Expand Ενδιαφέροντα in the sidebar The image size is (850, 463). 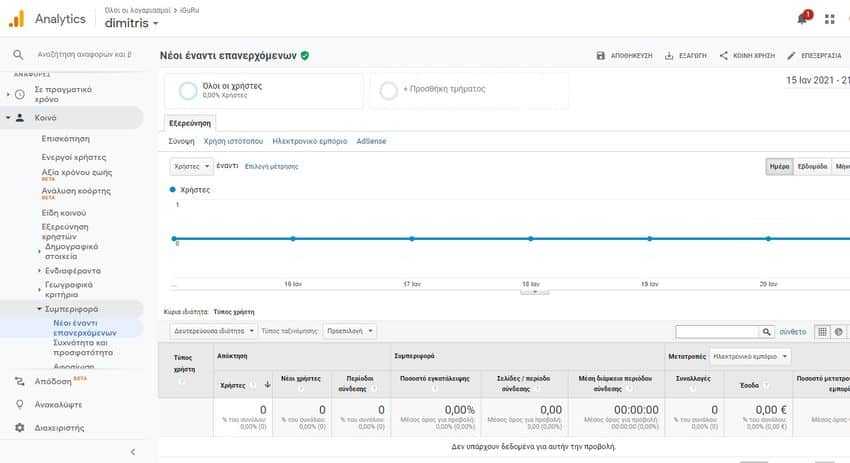coord(39,271)
